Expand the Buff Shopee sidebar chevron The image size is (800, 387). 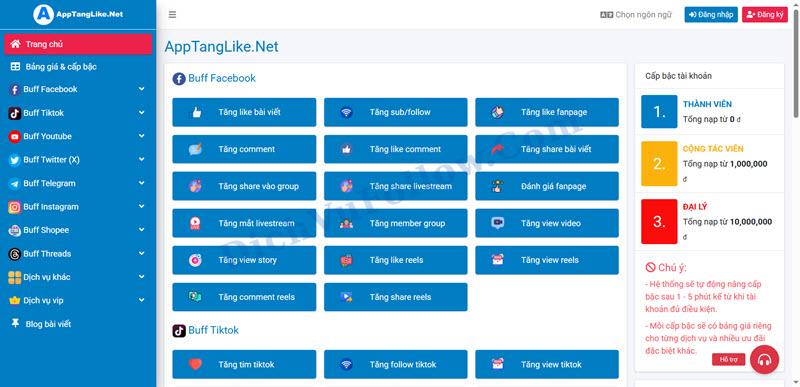click(141, 230)
